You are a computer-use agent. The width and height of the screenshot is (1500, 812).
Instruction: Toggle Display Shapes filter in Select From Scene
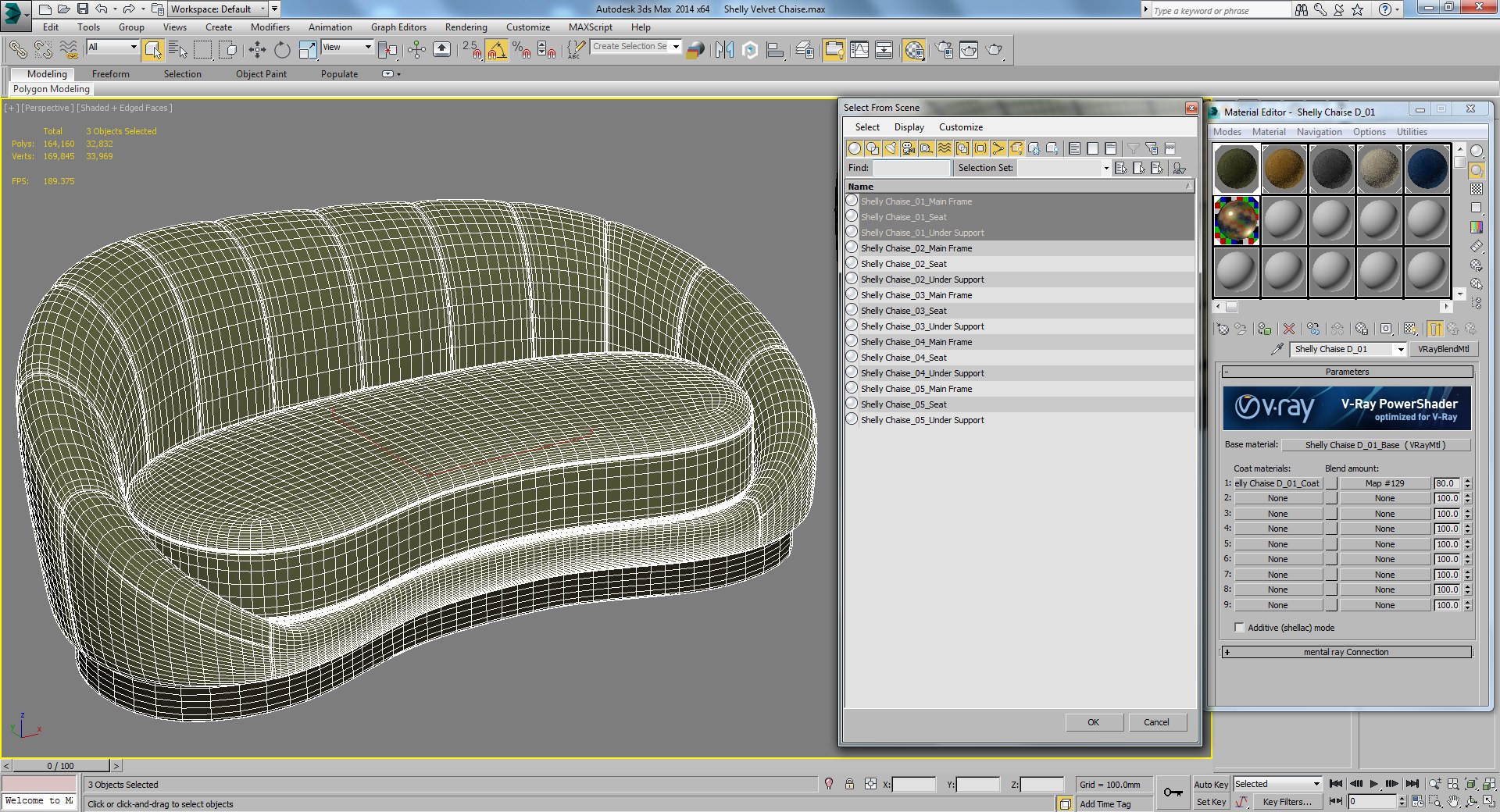pyautogui.click(x=872, y=148)
